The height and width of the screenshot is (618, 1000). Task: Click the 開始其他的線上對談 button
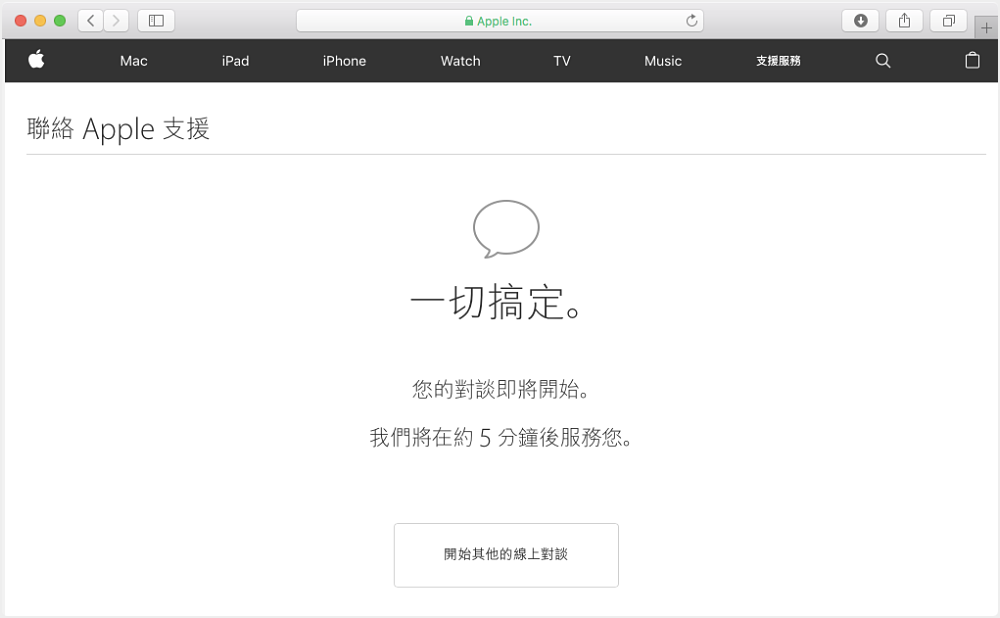[506, 555]
